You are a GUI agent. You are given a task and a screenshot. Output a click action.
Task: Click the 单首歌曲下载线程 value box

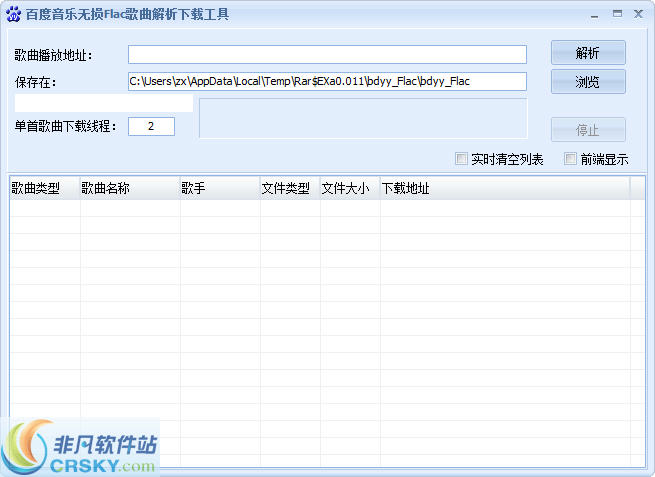(x=151, y=126)
